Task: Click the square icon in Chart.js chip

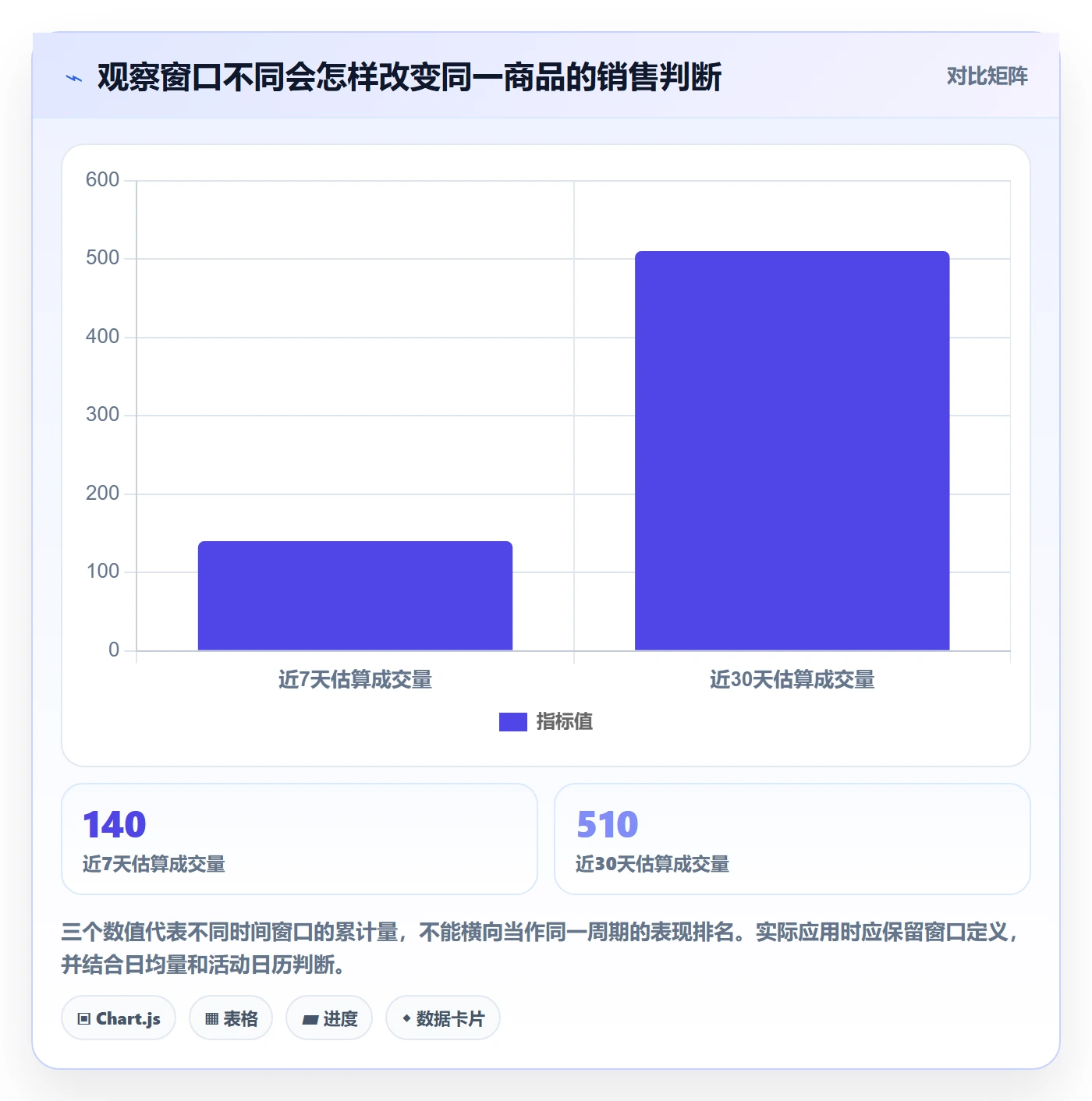Action: pos(84,1018)
